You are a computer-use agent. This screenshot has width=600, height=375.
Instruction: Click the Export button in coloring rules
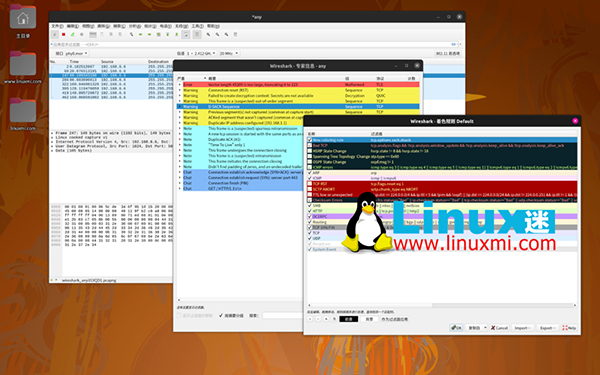tap(548, 328)
